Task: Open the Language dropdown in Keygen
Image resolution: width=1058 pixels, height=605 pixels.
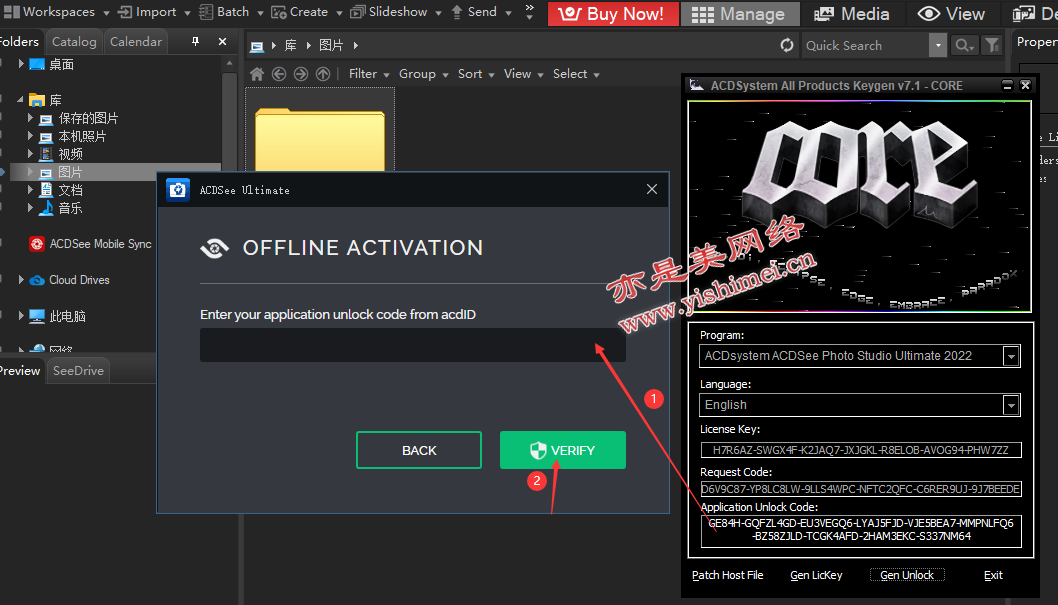Action: coord(1011,405)
